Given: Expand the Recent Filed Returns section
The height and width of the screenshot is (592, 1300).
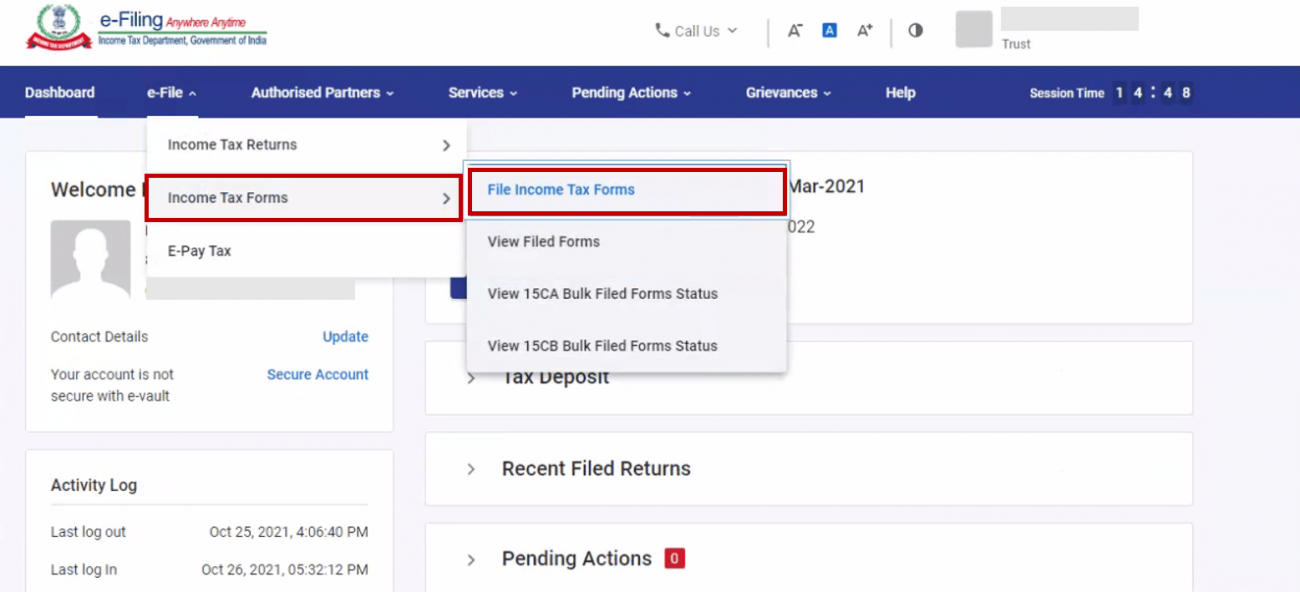Looking at the screenshot, I should 596,468.
